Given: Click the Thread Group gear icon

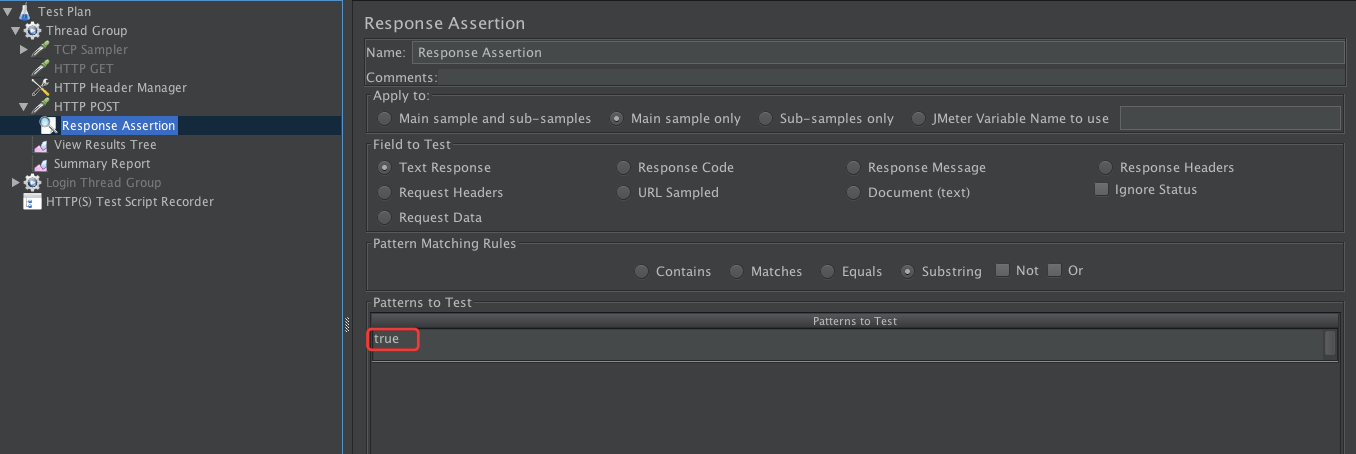Looking at the screenshot, I should (x=32, y=31).
